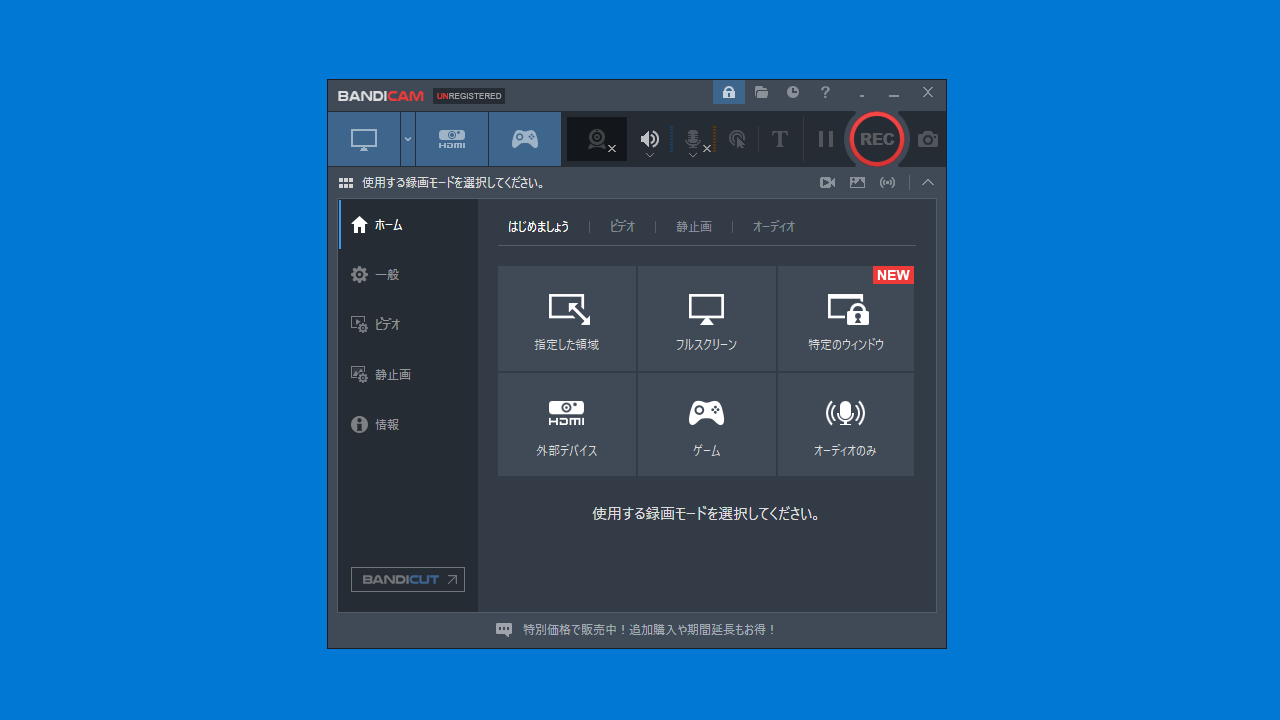Switch to the ビデオ tab at top

point(623,227)
